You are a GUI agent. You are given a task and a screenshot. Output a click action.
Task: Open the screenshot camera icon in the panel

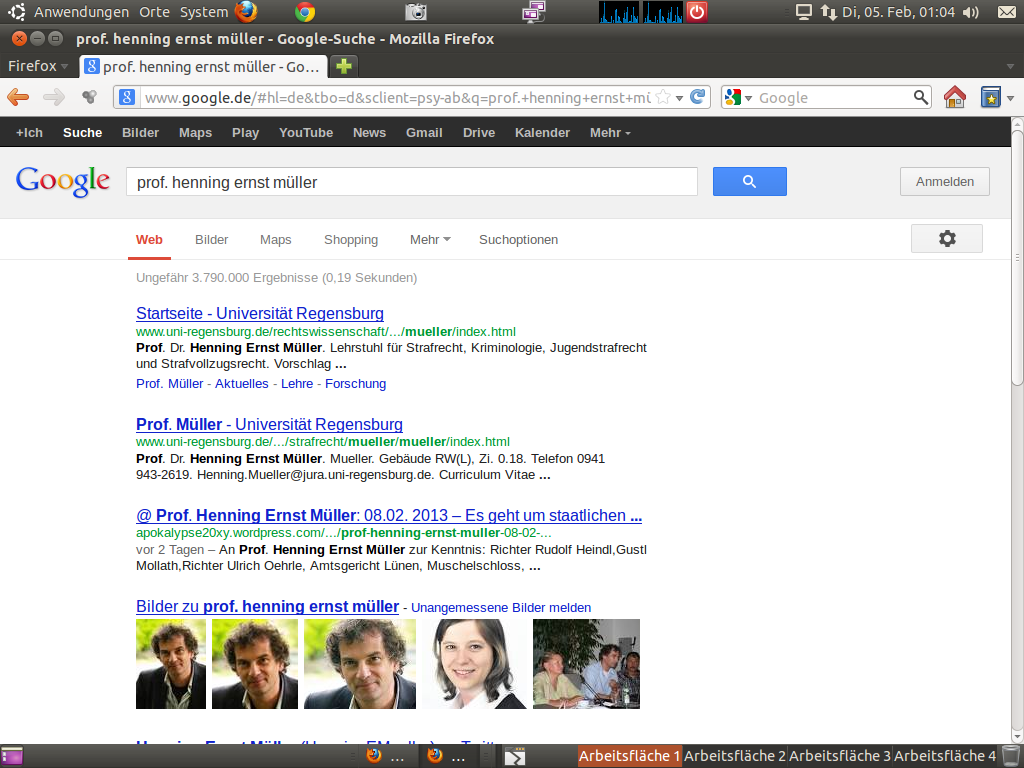pos(416,12)
